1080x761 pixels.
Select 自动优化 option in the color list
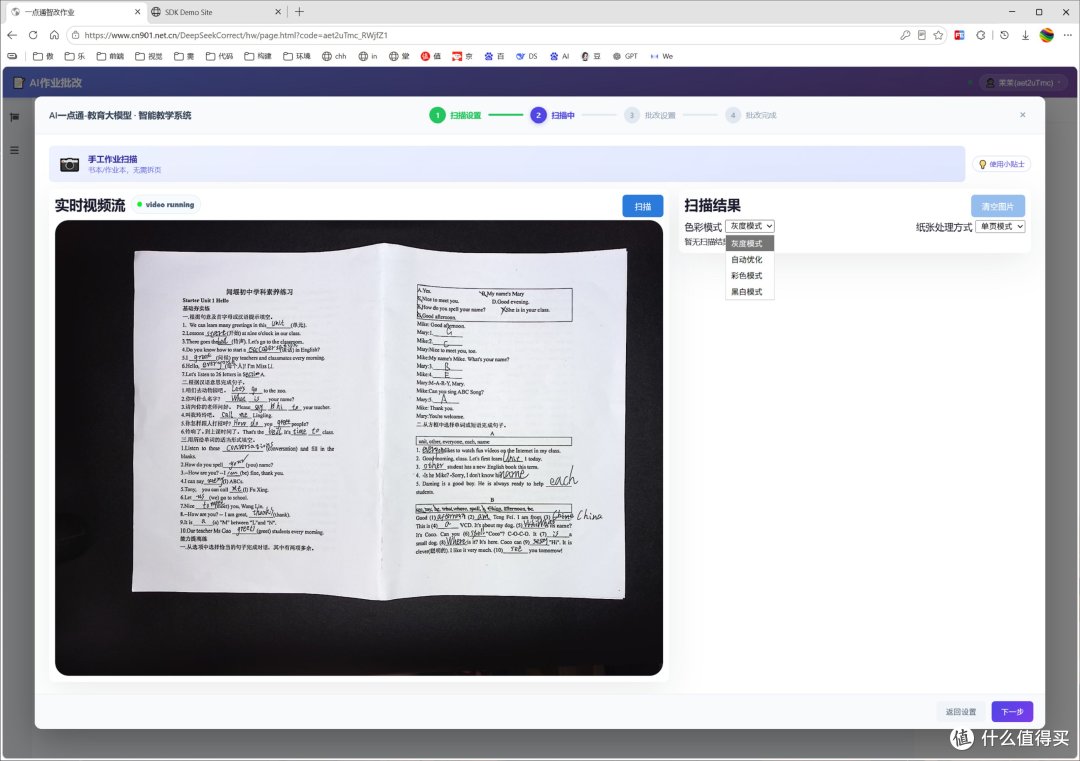click(x=750, y=260)
